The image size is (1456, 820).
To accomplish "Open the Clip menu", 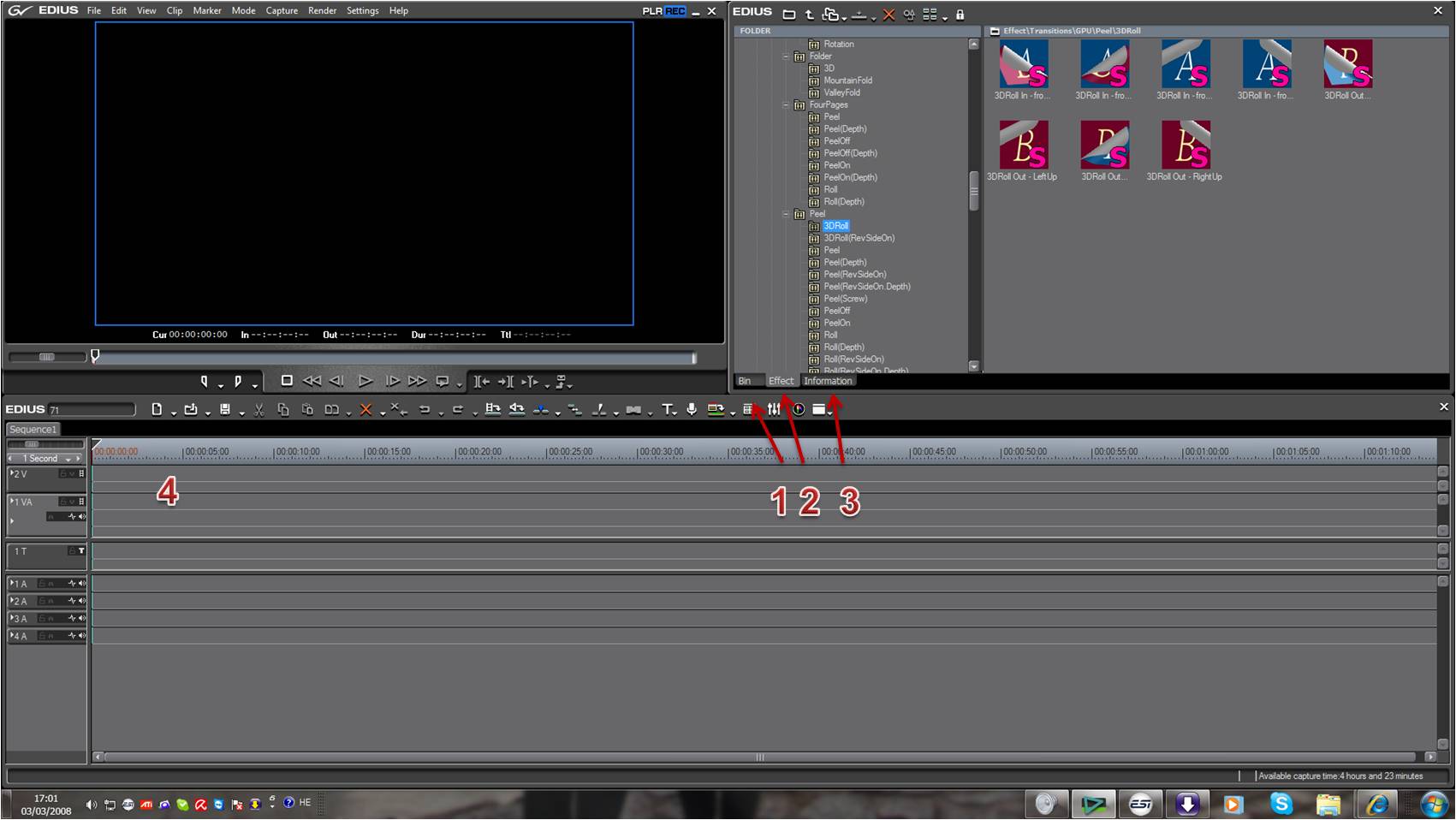I will 175,10.
